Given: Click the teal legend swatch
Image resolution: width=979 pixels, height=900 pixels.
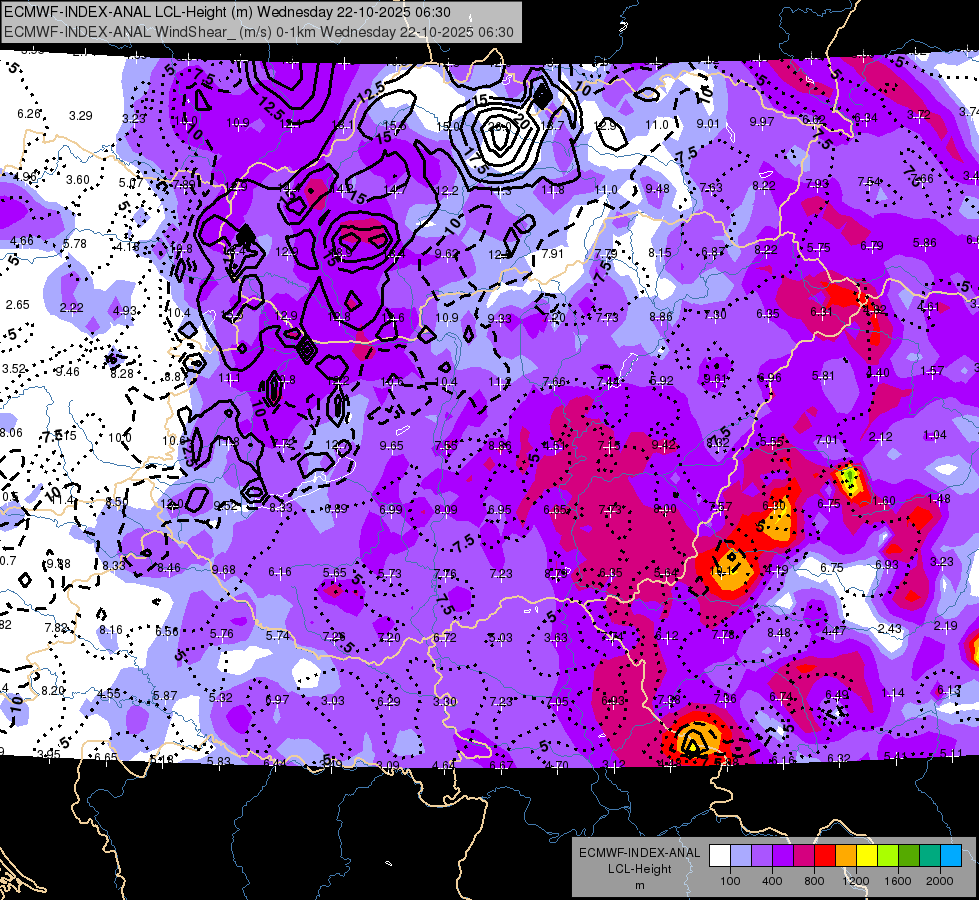Looking at the screenshot, I should (x=930, y=856).
